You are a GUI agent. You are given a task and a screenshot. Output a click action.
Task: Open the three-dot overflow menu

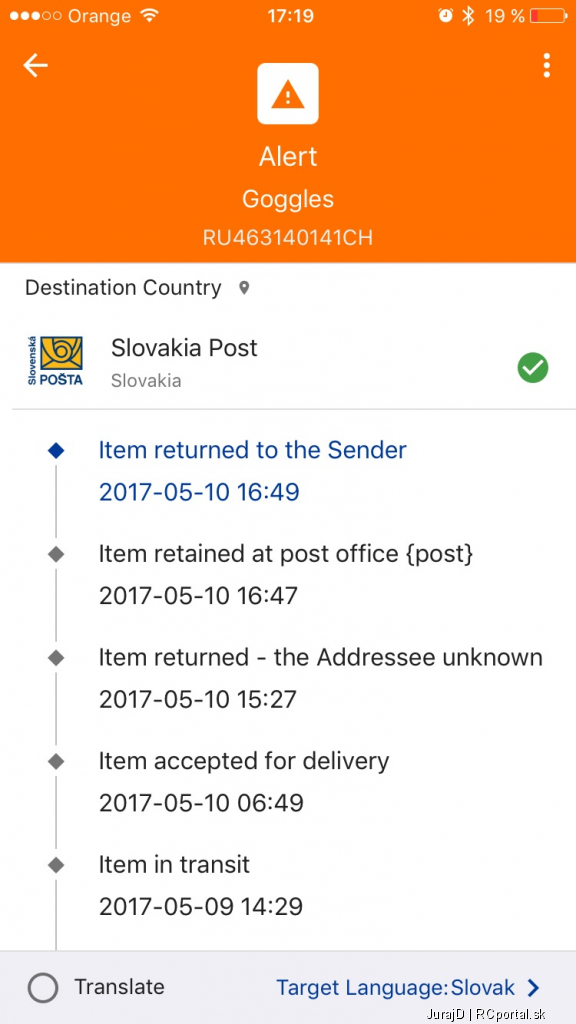click(x=547, y=65)
